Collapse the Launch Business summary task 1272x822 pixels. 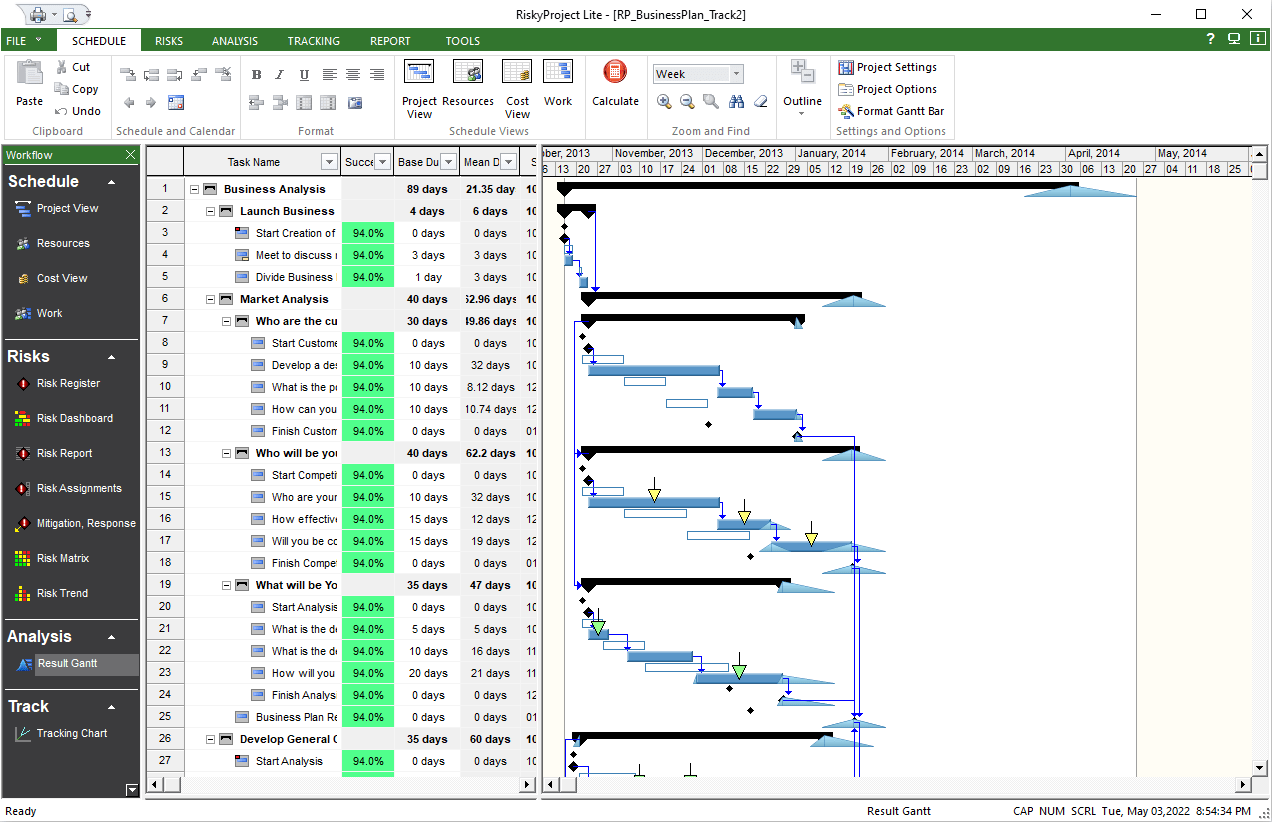[x=210, y=211]
